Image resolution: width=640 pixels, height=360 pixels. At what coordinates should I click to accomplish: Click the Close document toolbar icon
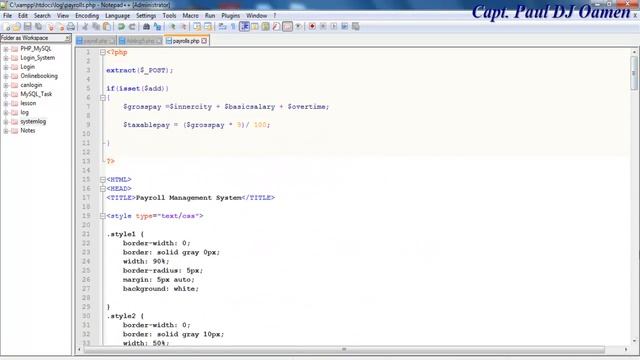coord(51,27)
